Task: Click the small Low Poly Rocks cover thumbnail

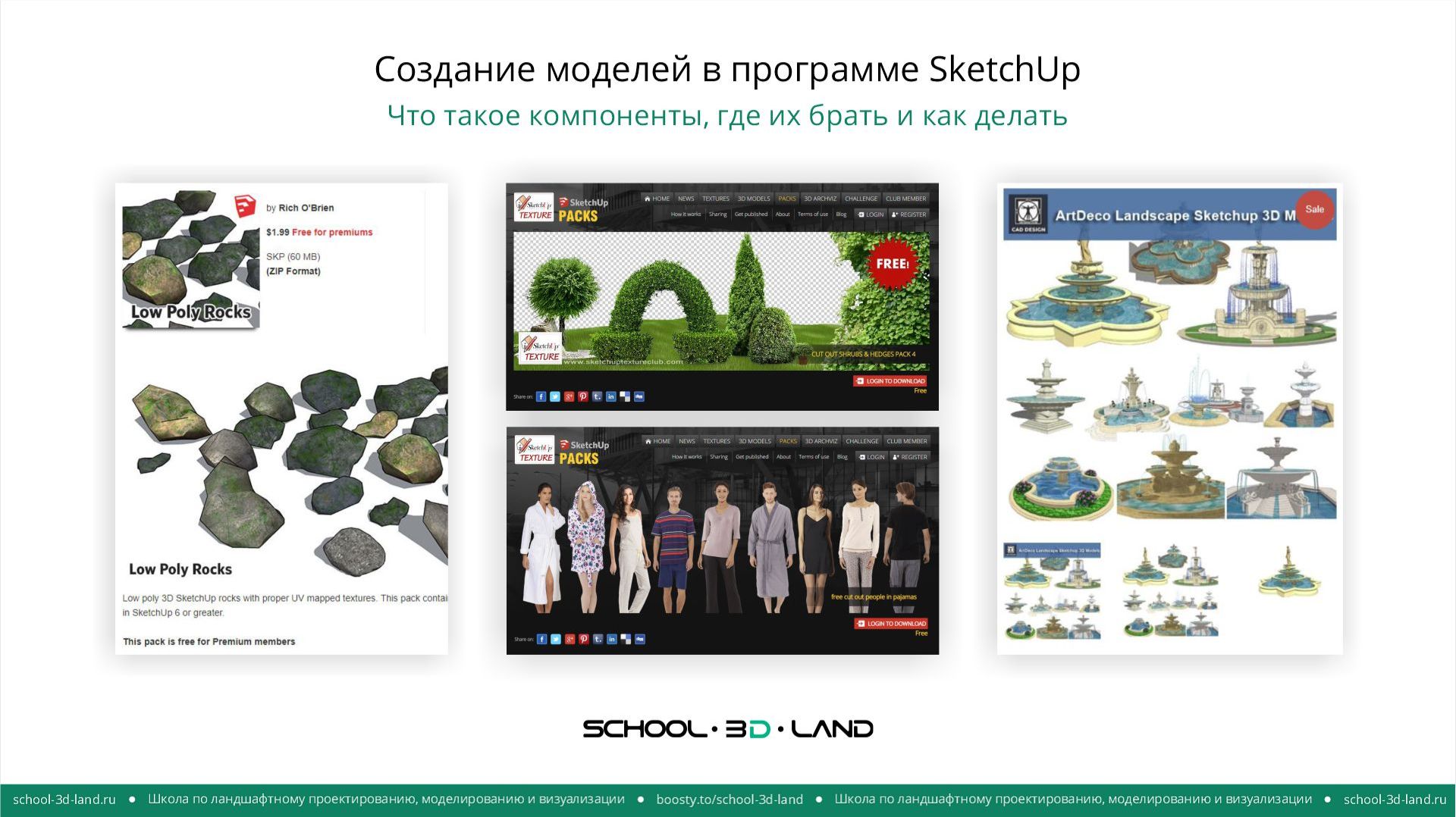Action: (x=191, y=259)
